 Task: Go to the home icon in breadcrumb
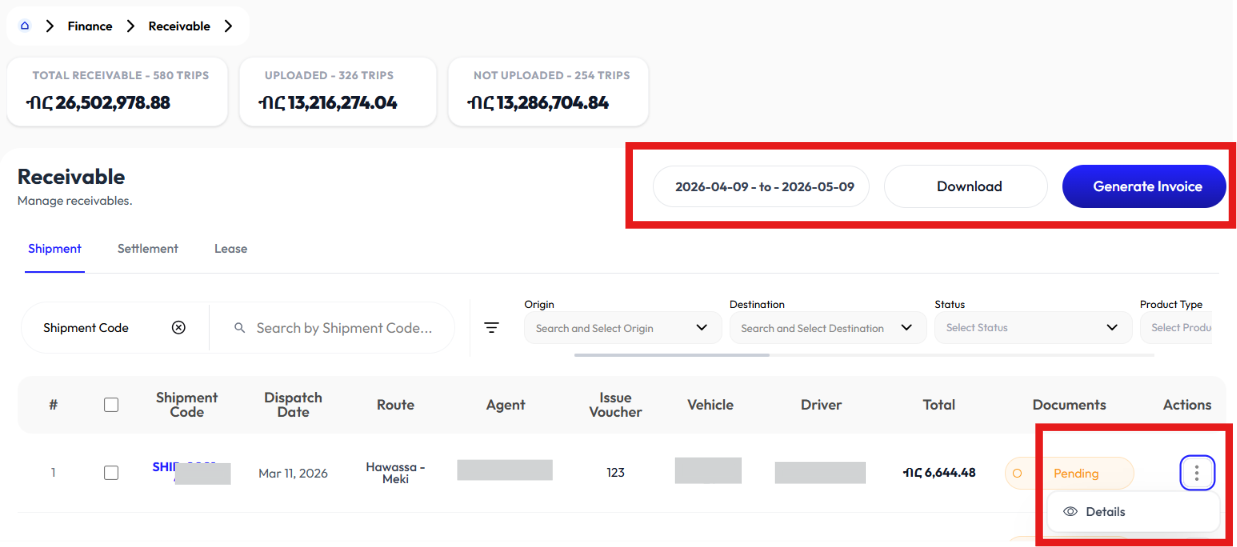tap(25, 26)
